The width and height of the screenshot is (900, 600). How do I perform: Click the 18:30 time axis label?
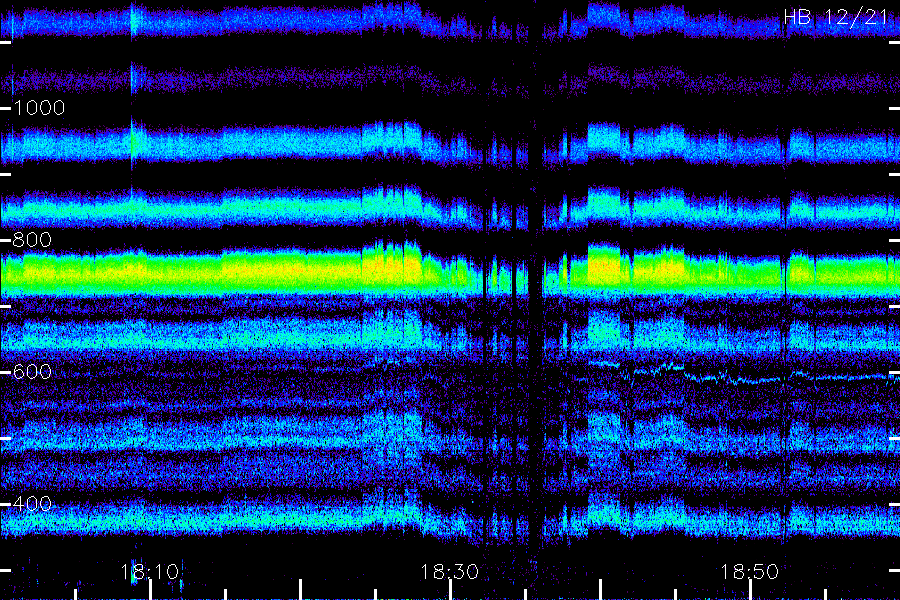tap(449, 571)
